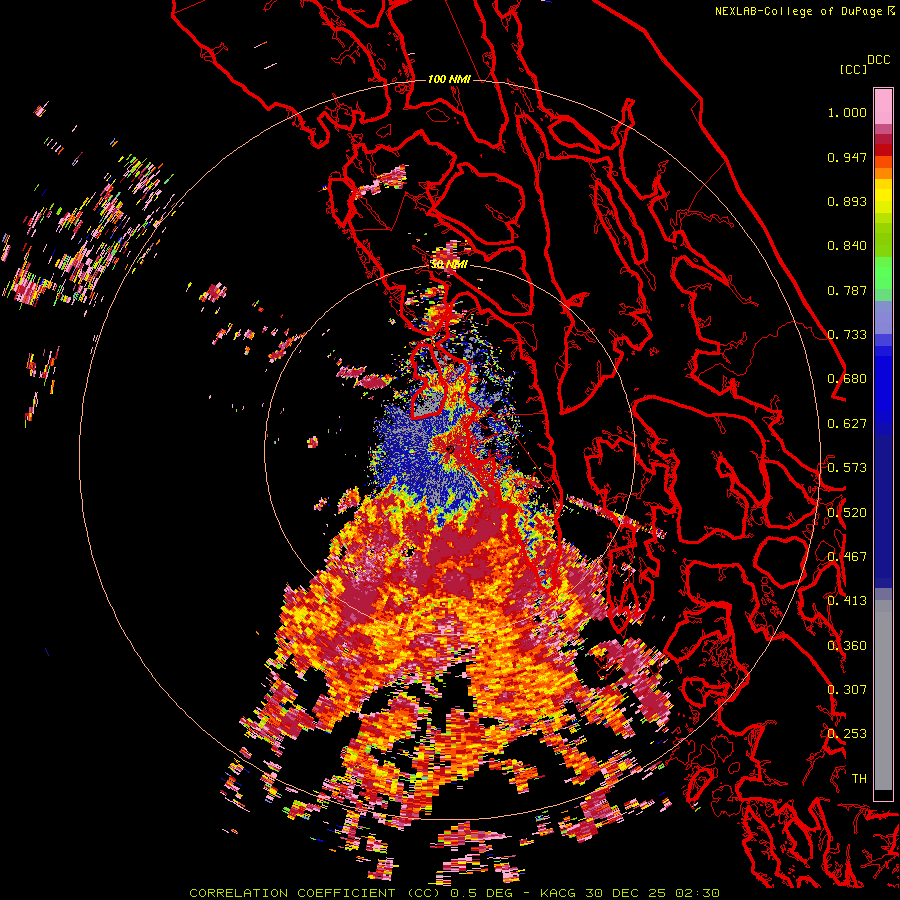Screen dimensions: 900x900
Task: Click the 0.893 legend value
Action: click(847, 201)
